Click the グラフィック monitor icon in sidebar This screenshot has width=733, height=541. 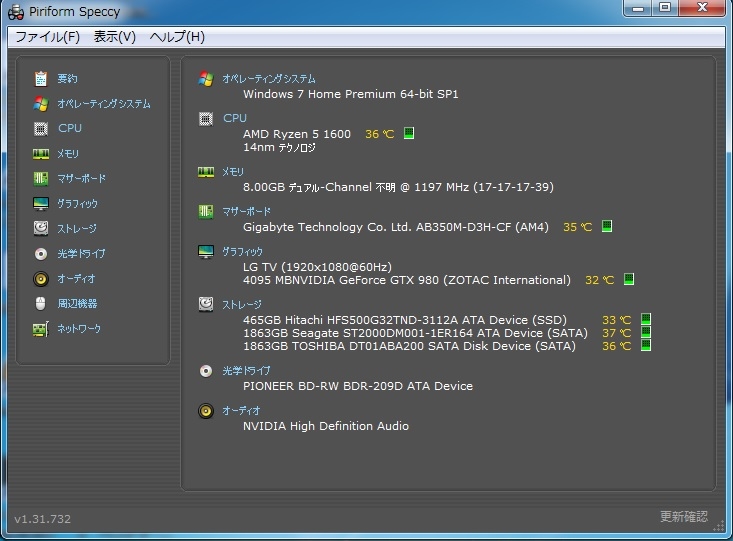click(x=41, y=204)
